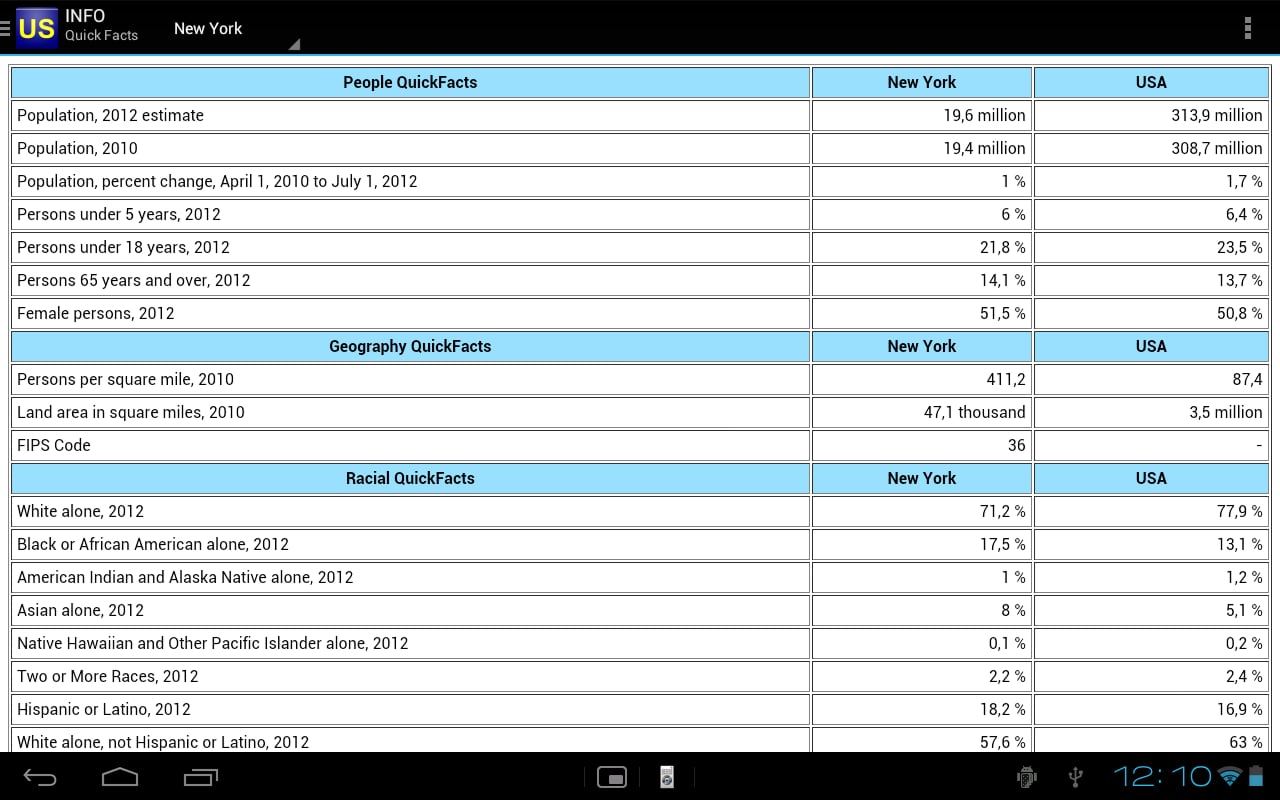Tap the media player icon in navigation bar
1280x800 pixels.
(x=667, y=777)
